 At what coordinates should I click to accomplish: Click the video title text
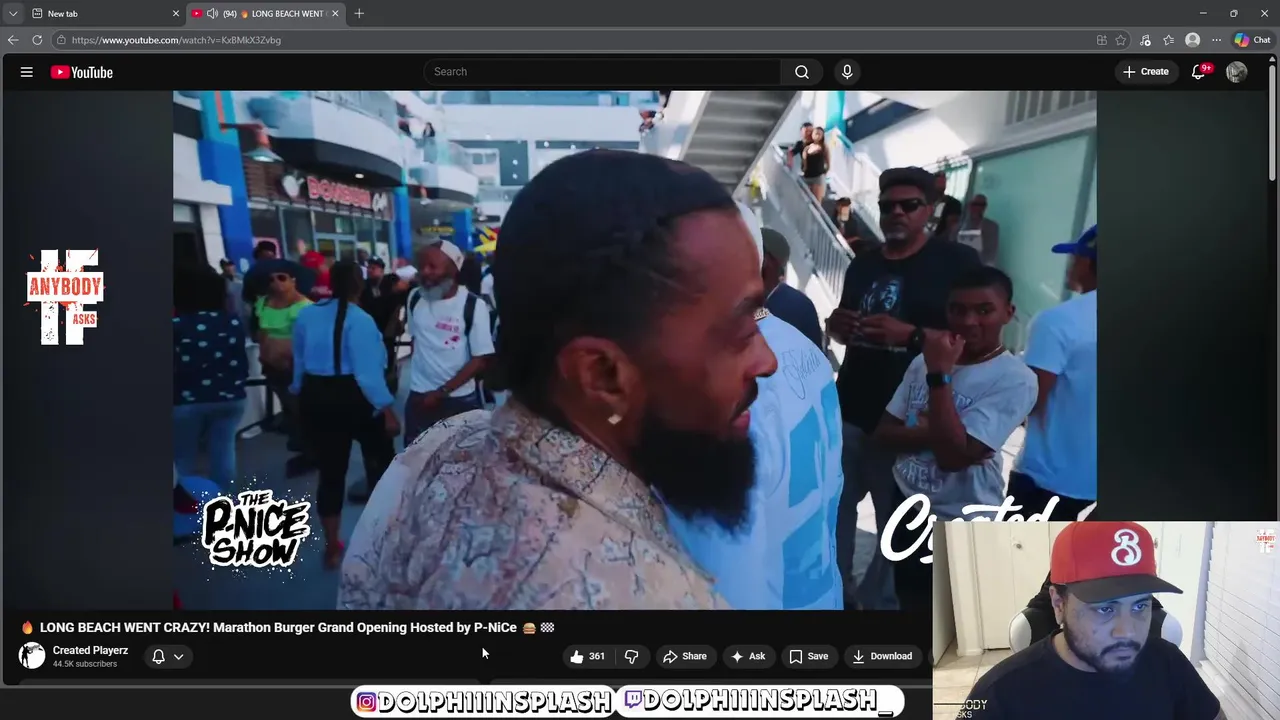288,627
